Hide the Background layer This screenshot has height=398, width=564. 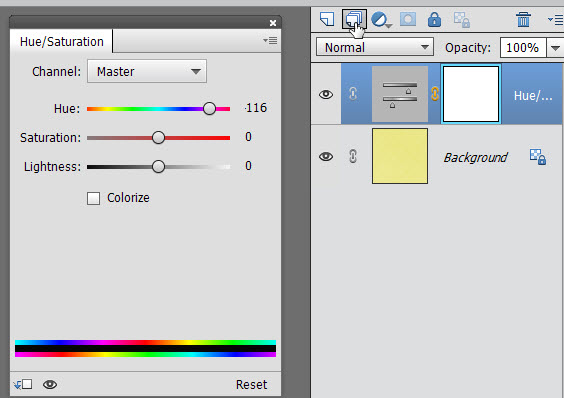click(x=326, y=157)
